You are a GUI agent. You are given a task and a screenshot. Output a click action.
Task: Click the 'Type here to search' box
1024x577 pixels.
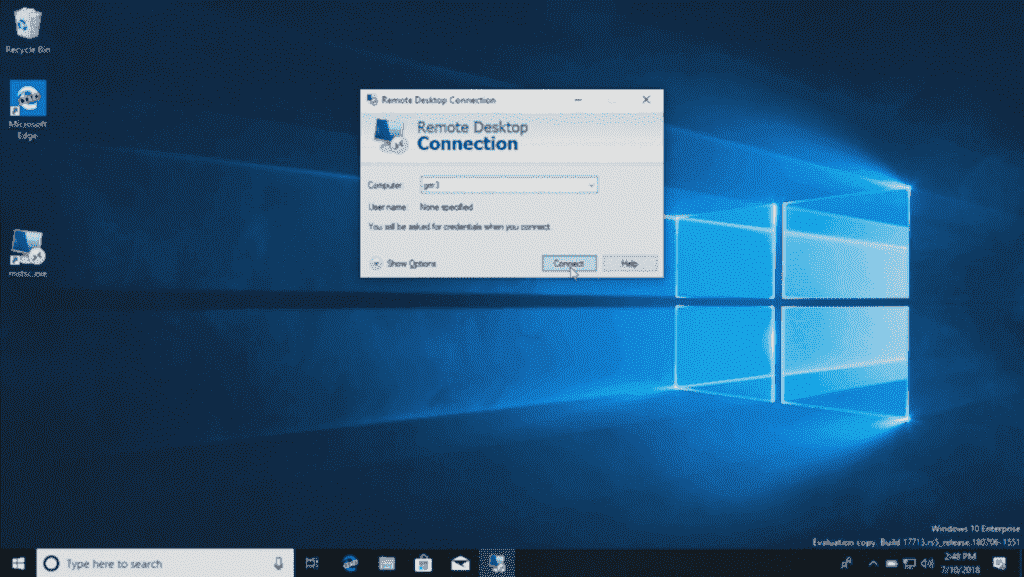coord(165,563)
